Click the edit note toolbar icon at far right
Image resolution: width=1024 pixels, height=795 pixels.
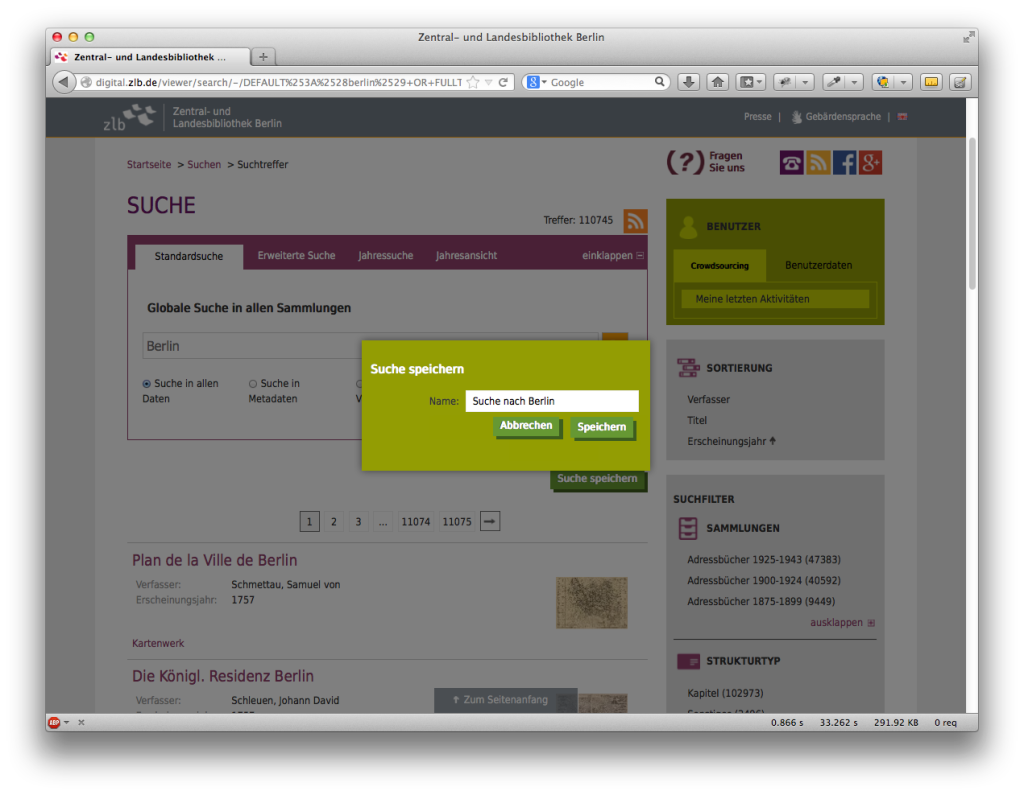(960, 82)
